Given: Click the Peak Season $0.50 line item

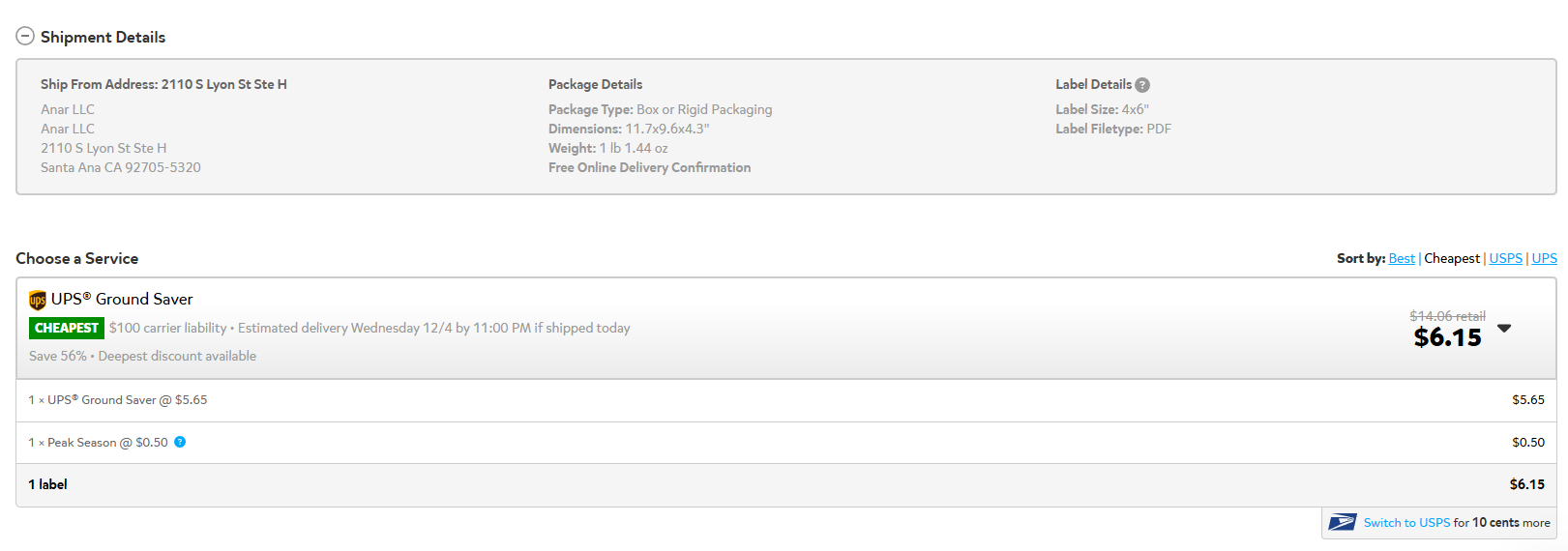Looking at the screenshot, I should 785,443.
